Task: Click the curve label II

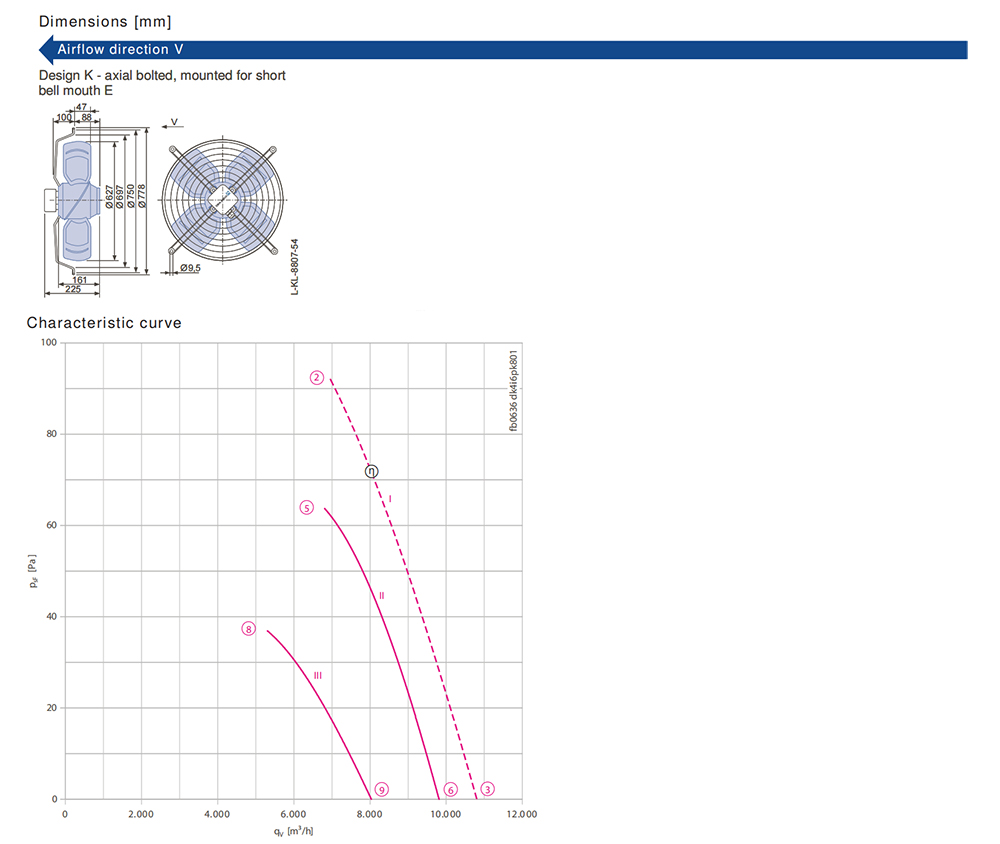Action: 382,595
